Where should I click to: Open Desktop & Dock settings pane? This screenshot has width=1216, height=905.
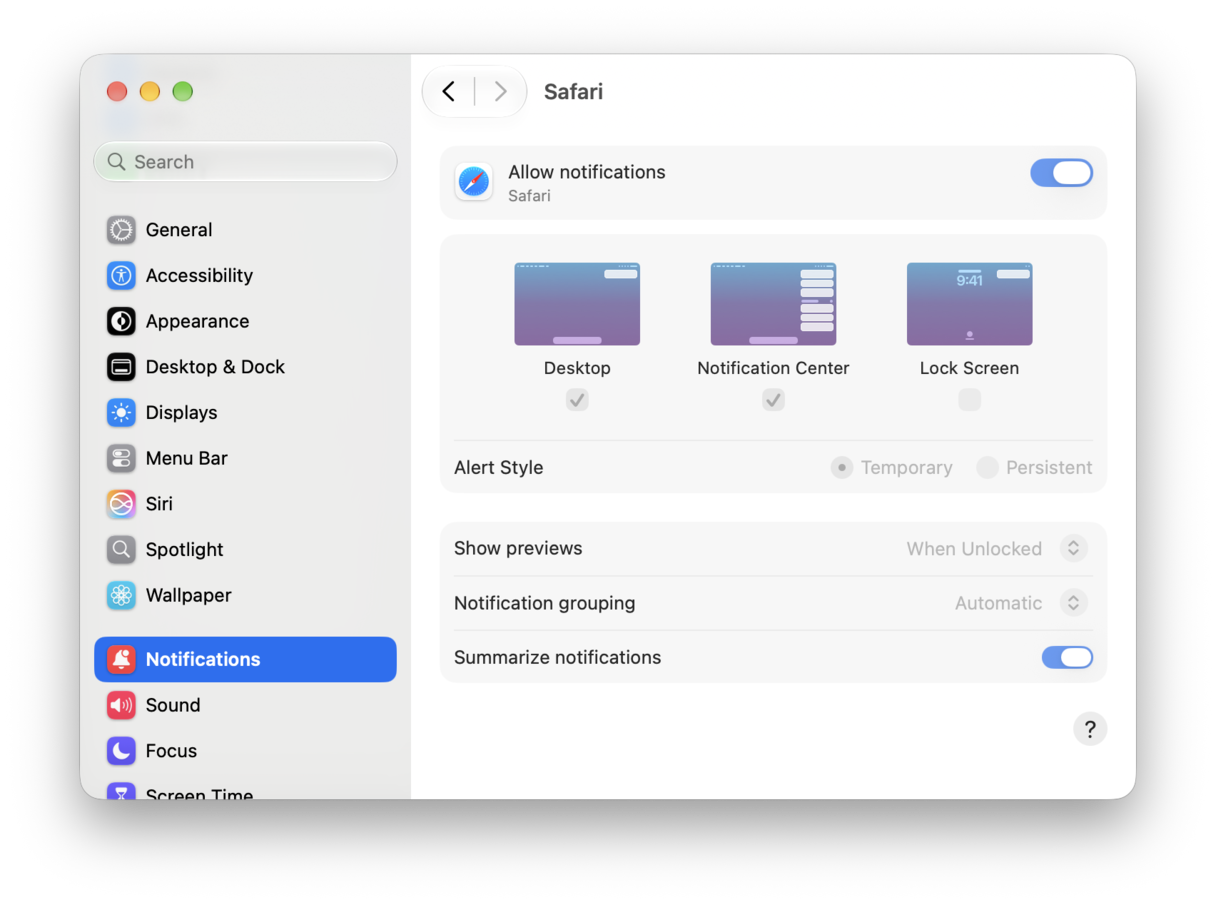click(x=245, y=367)
